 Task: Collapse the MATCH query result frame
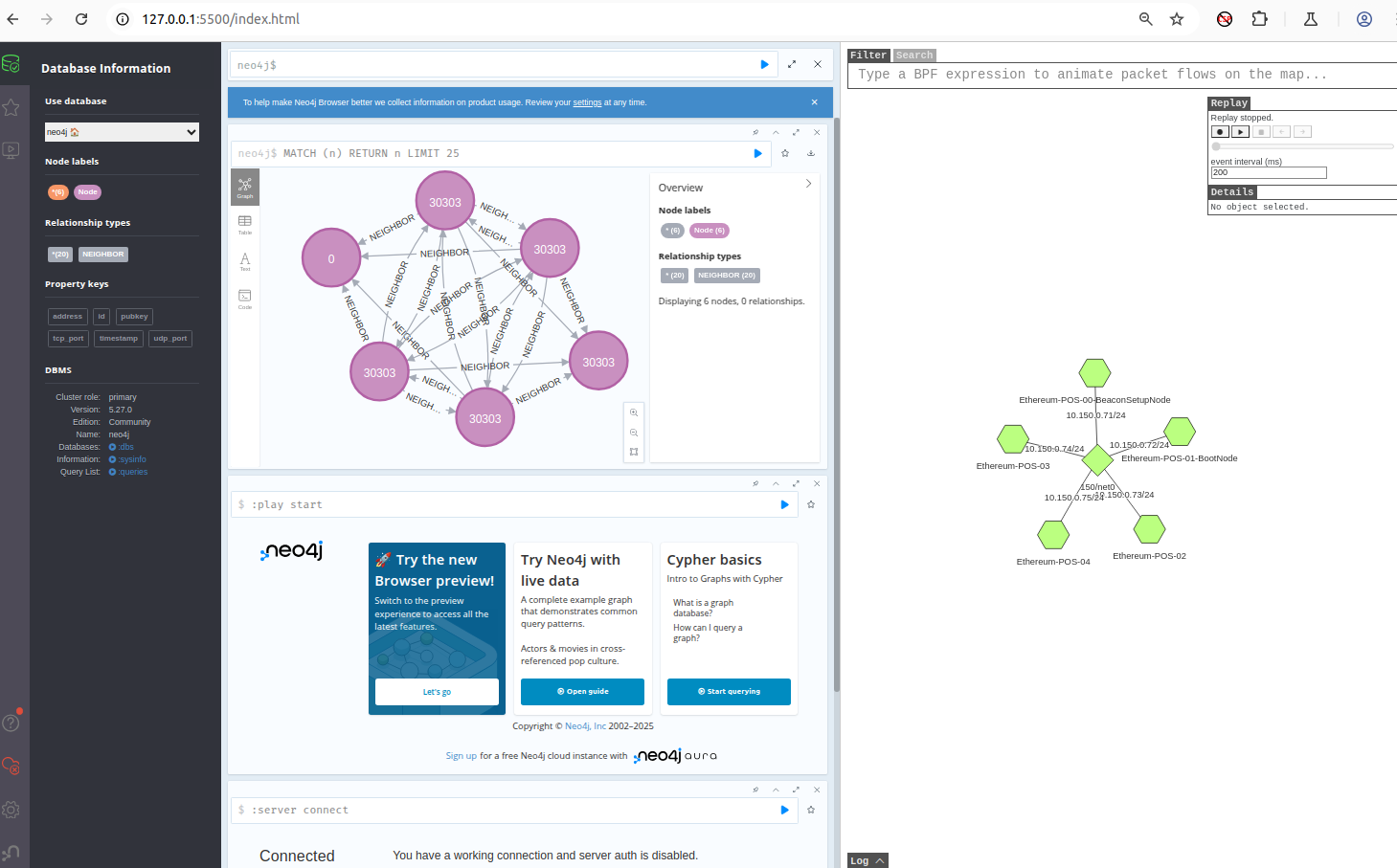(x=776, y=132)
